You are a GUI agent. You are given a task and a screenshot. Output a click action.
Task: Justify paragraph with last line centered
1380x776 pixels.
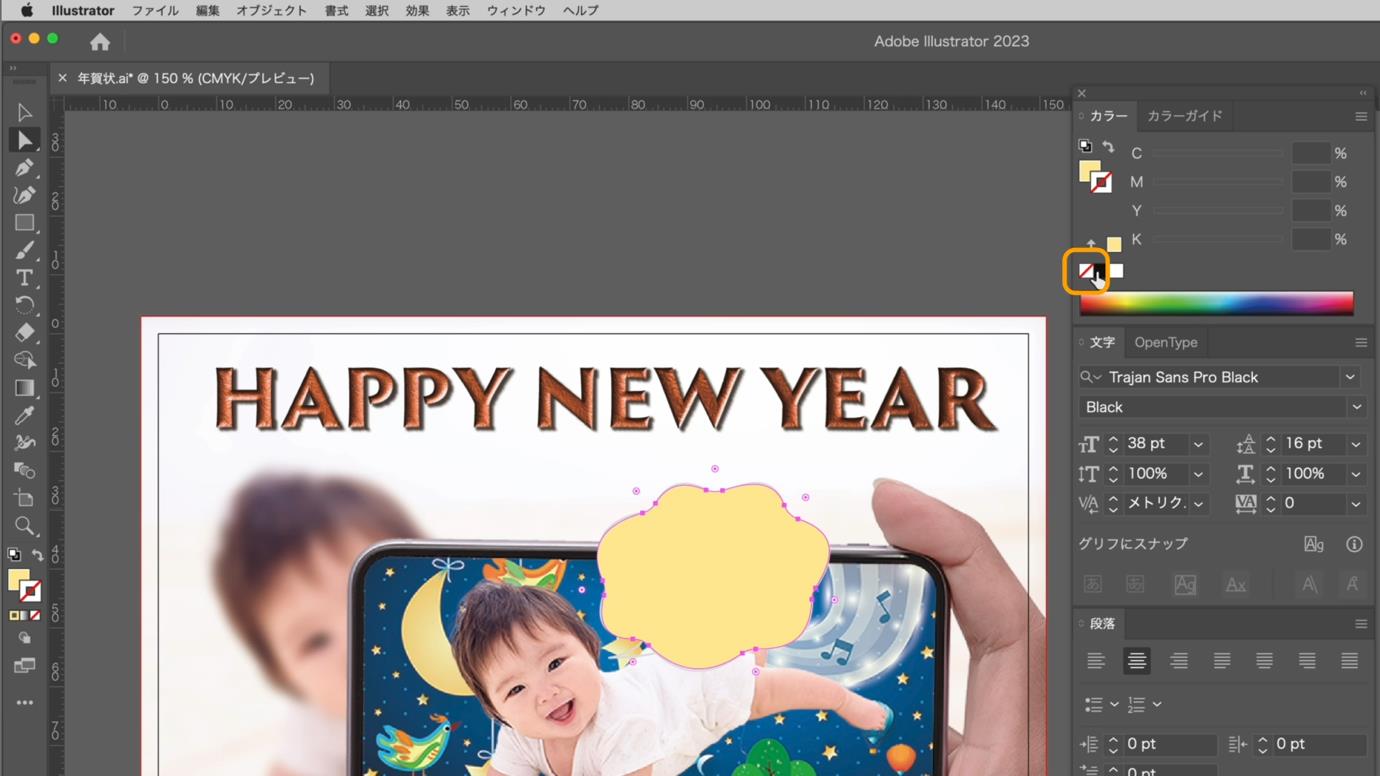click(x=1265, y=661)
